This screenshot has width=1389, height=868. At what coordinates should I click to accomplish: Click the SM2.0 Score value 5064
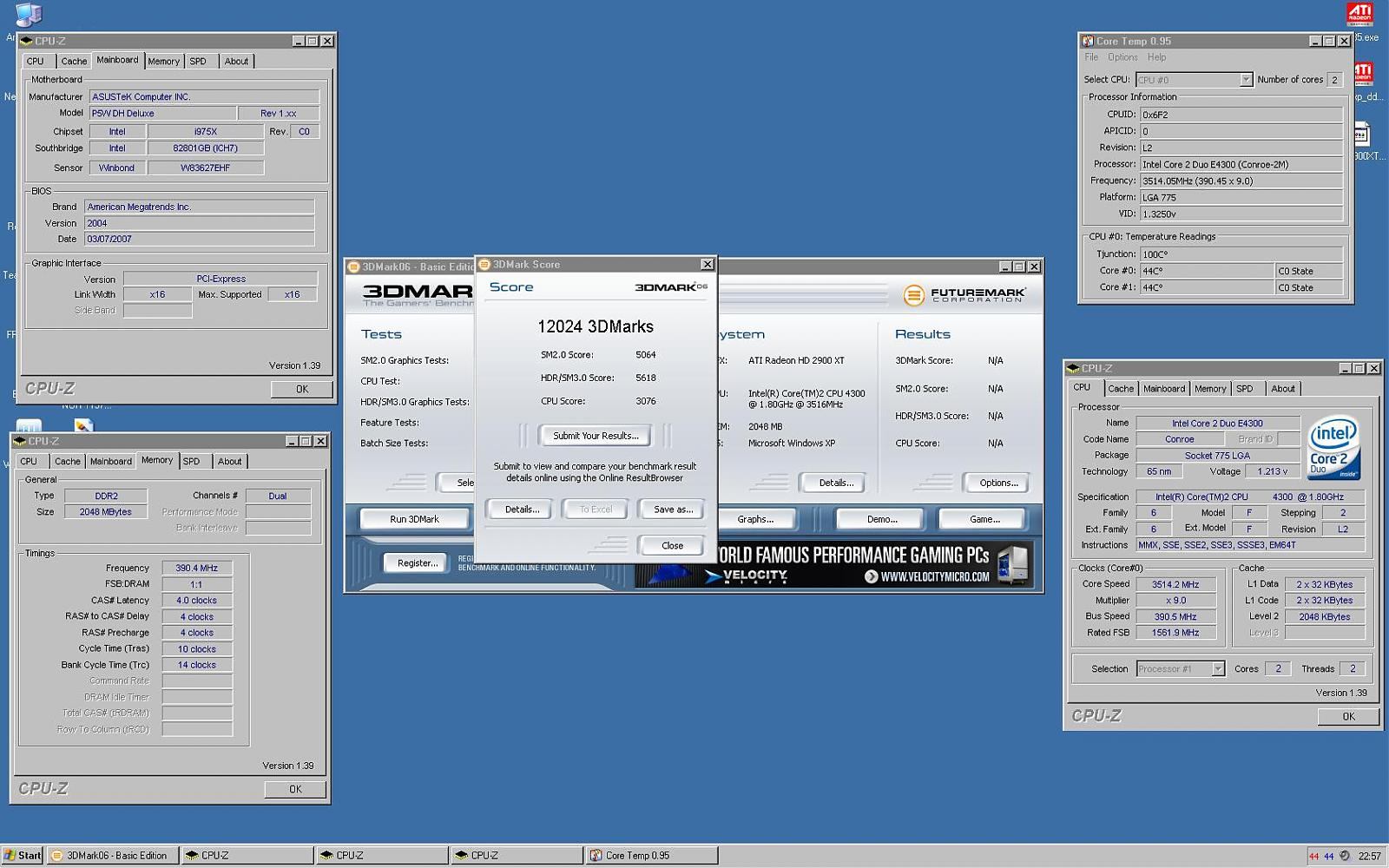(646, 354)
